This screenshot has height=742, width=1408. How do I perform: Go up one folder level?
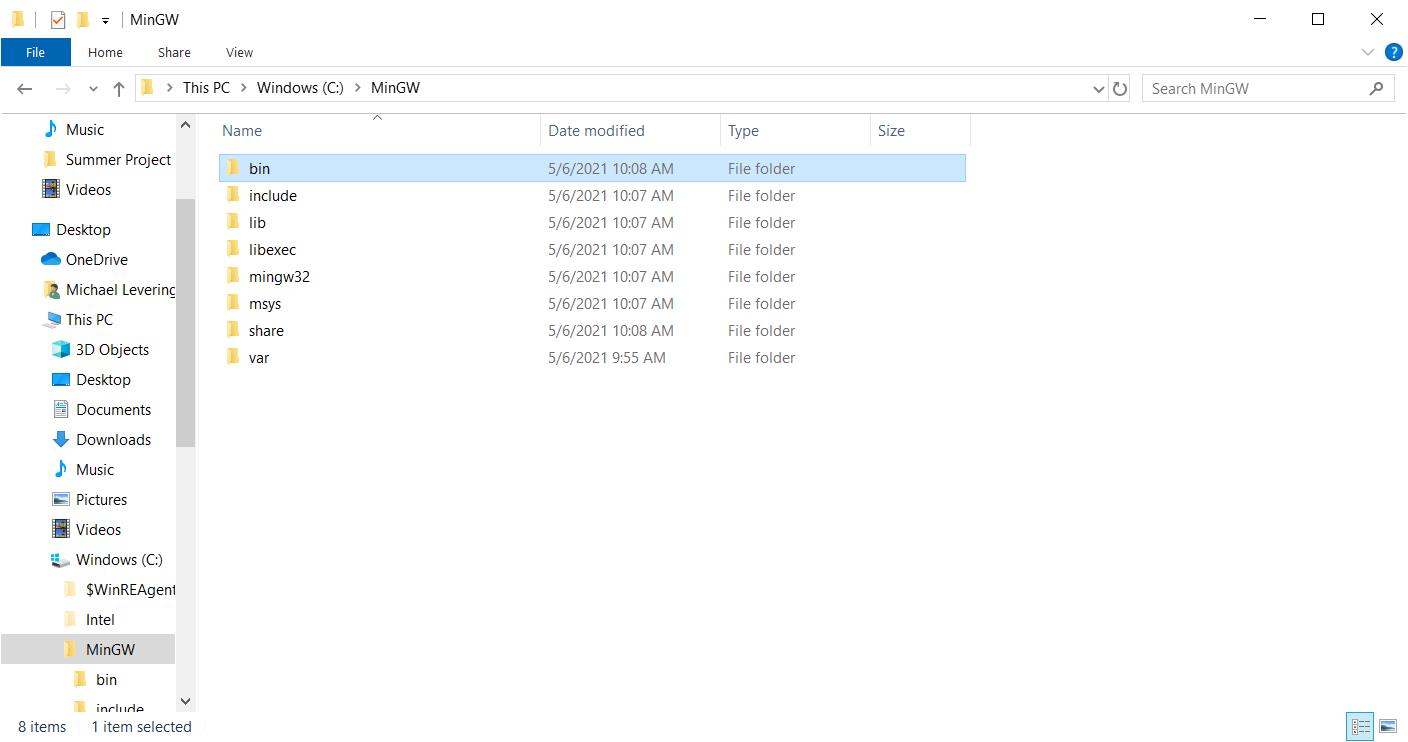(x=119, y=89)
